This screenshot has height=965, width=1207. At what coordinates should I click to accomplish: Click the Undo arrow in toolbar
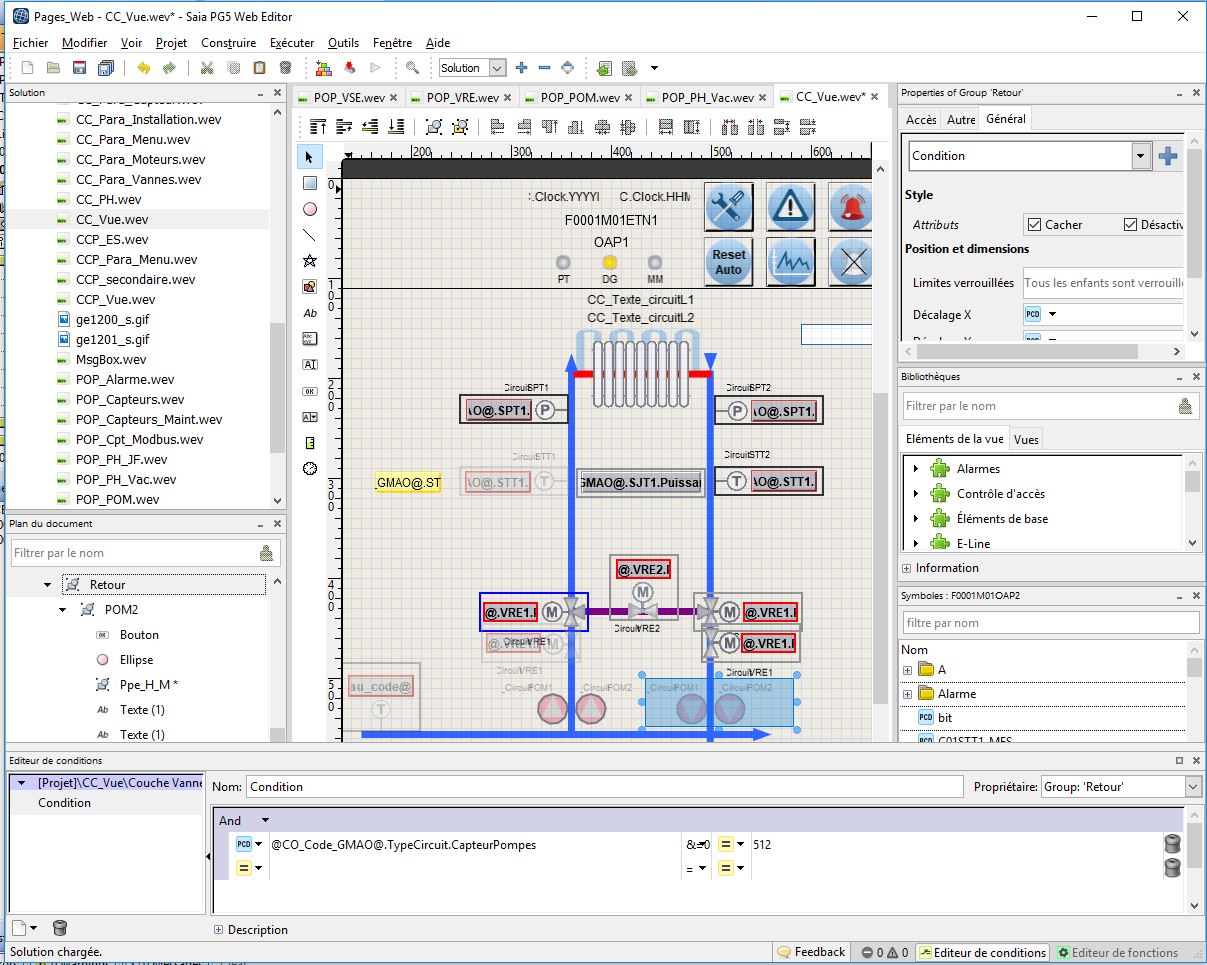pyautogui.click(x=144, y=68)
